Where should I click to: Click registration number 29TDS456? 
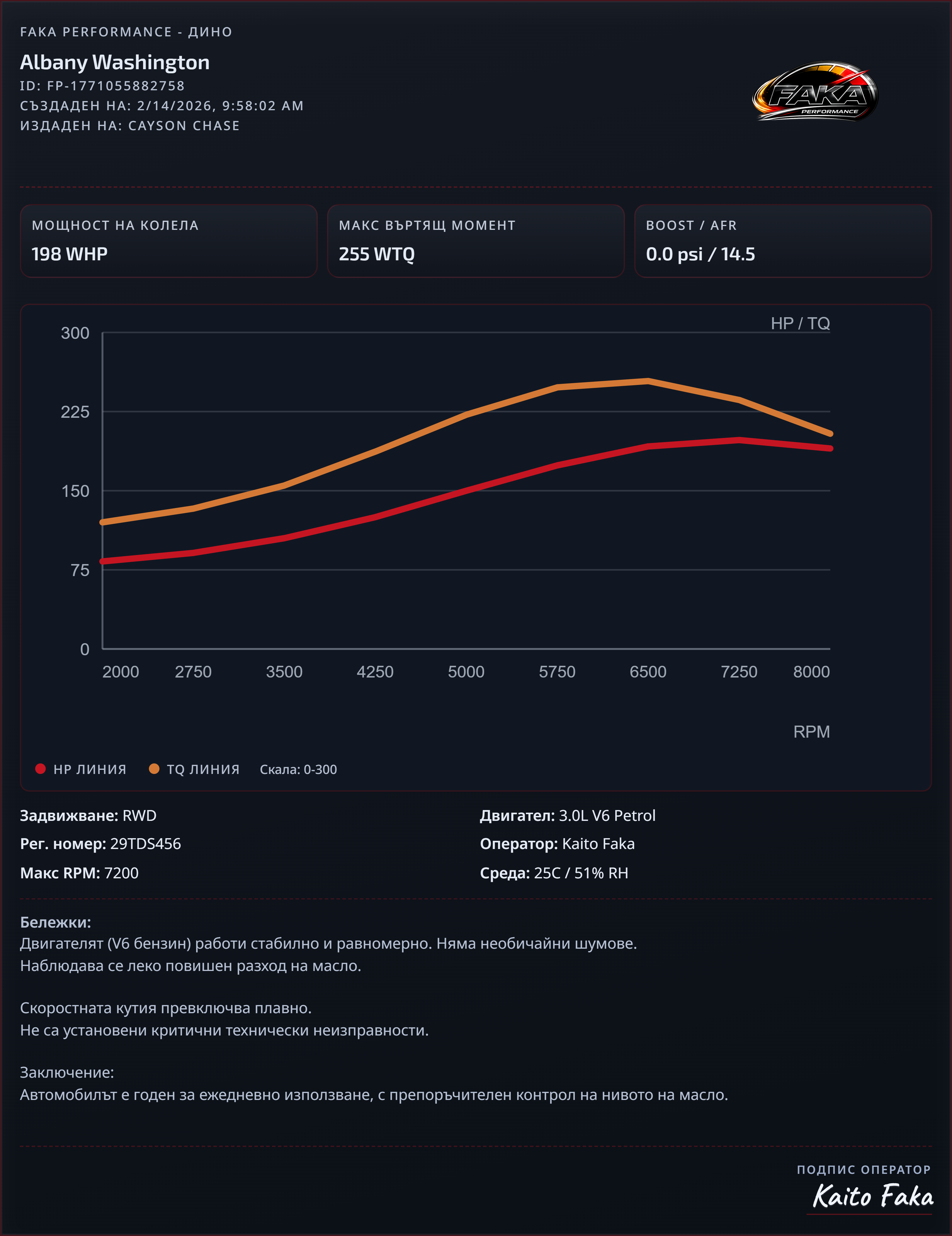pos(145,844)
